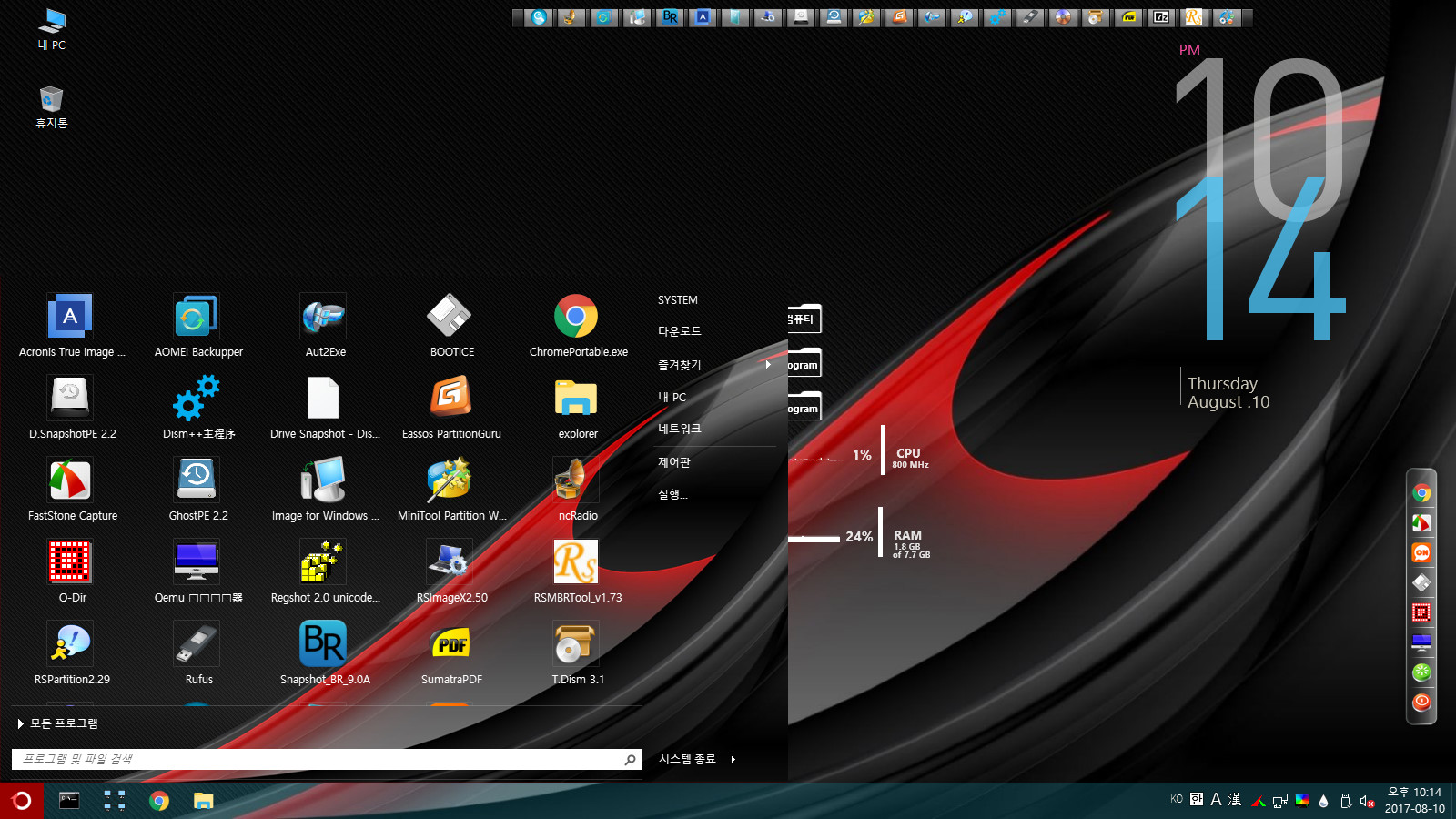Click orange ON icon in right side dock

pyautogui.click(x=1421, y=552)
